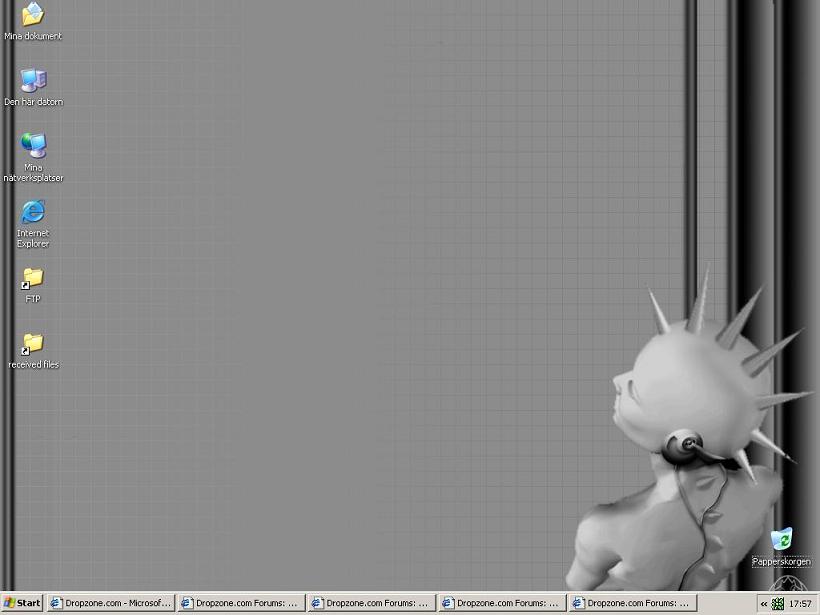Viewport: 820px width, 615px height.
Task: Open the Mina dokument folder icon
Action: tap(33, 15)
